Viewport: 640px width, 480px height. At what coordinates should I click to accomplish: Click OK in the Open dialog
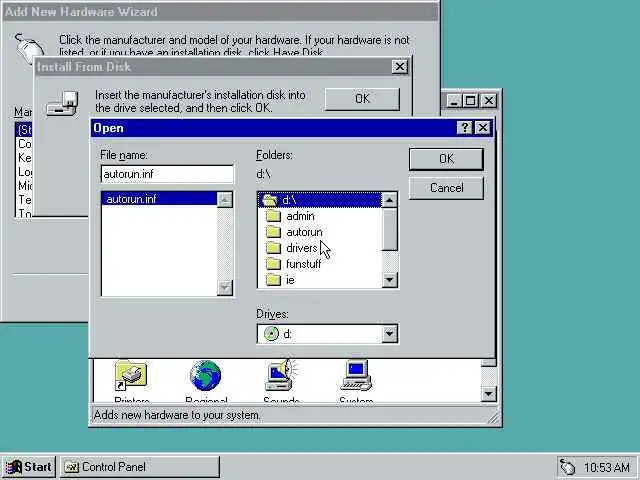pos(446,159)
